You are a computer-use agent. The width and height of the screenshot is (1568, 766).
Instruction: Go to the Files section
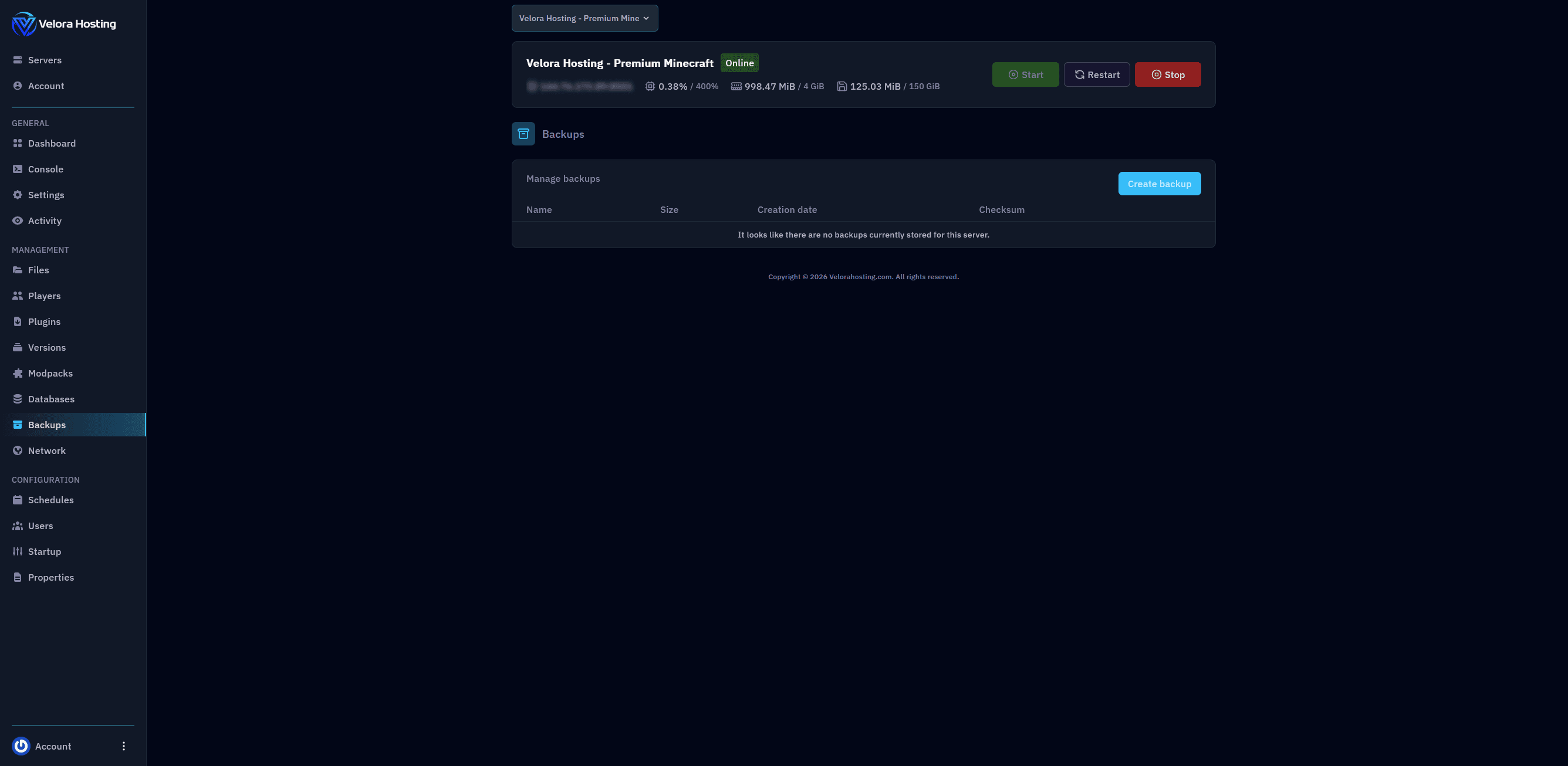pos(38,270)
